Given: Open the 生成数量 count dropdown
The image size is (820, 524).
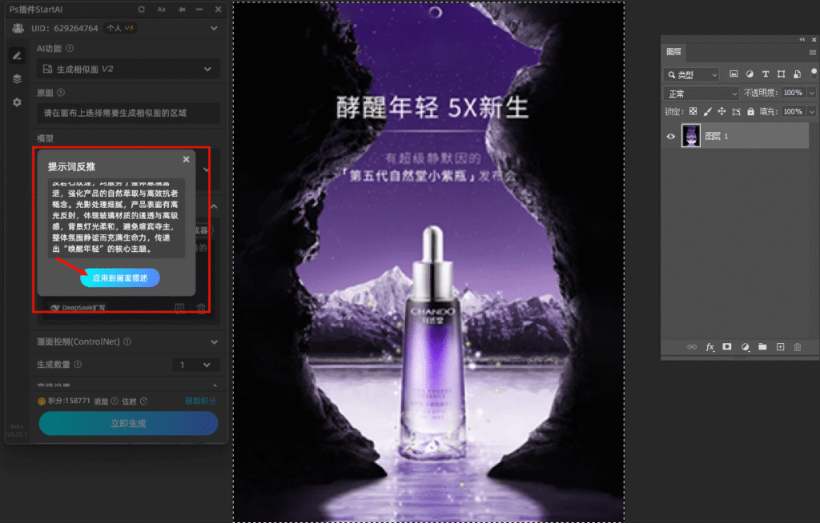Looking at the screenshot, I should point(196,364).
